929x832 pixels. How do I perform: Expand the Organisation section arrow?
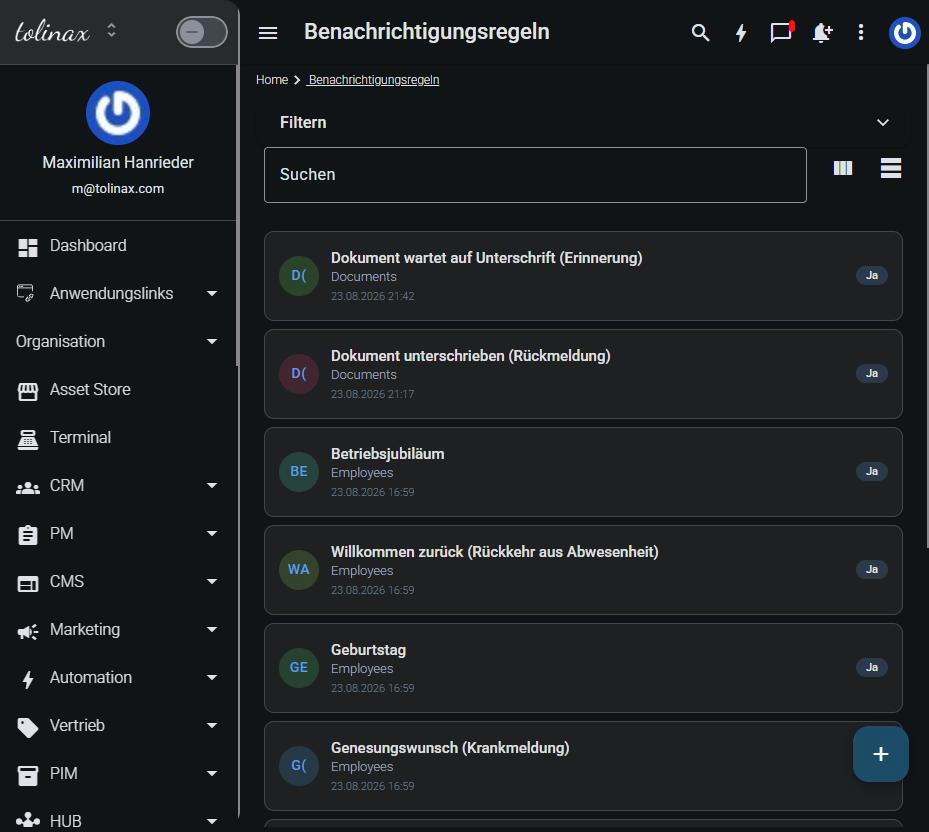point(212,341)
